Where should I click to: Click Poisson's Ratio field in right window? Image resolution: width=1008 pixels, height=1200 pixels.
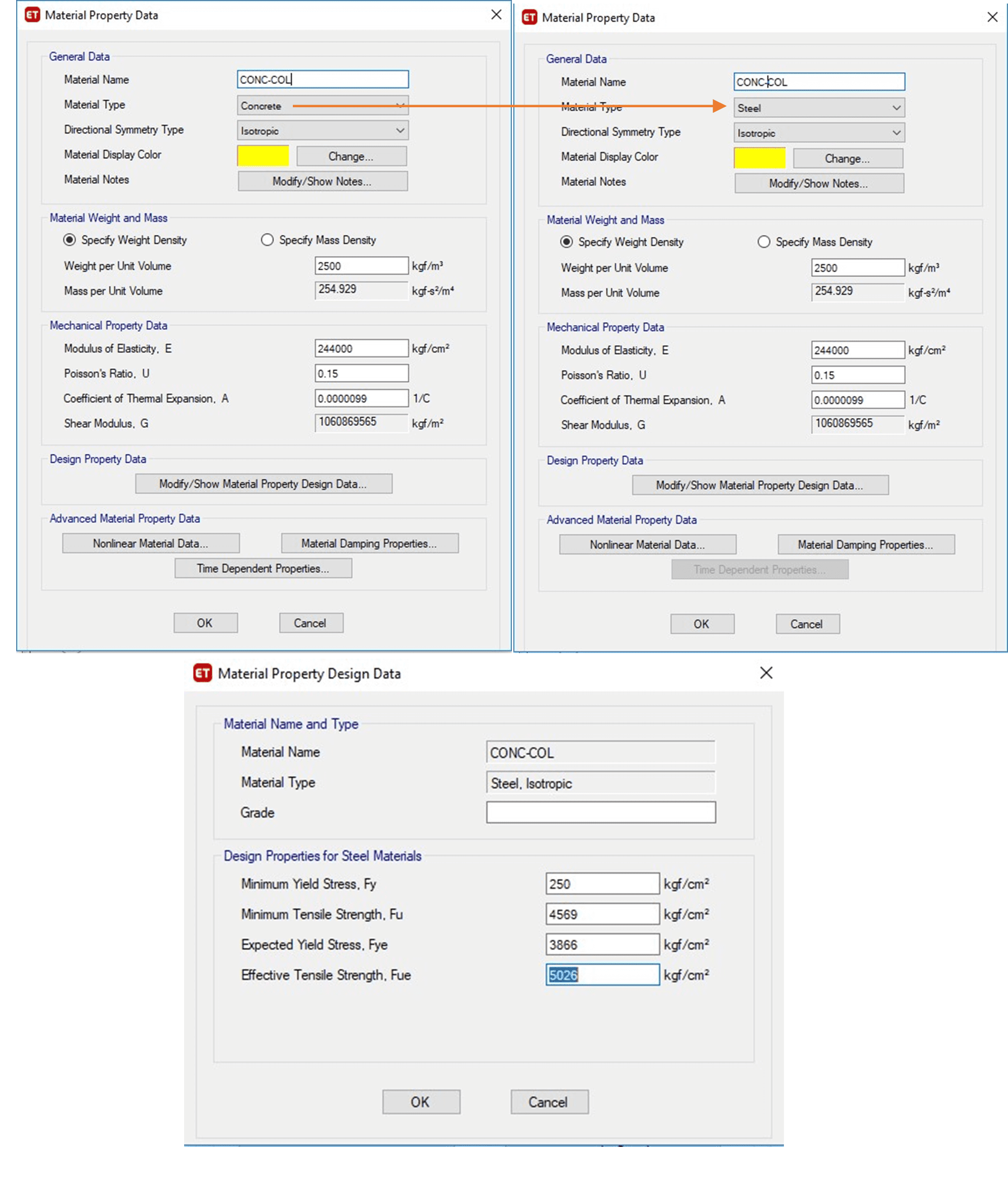[858, 375]
